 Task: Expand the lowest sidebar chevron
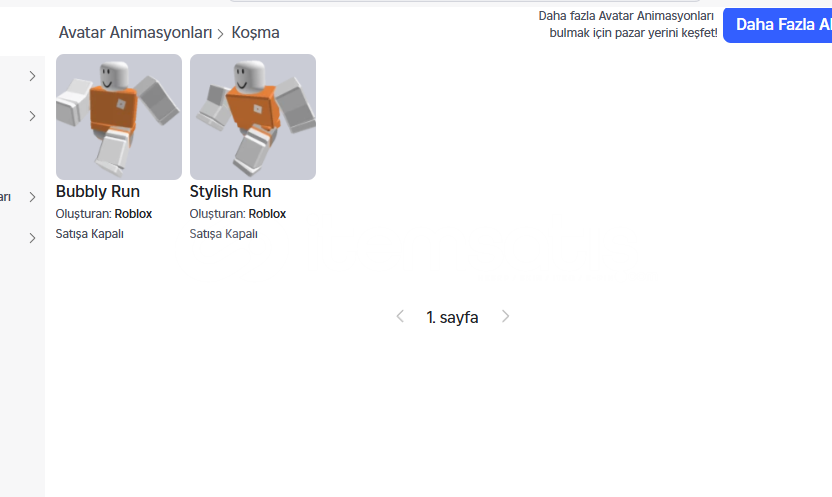pos(32,238)
